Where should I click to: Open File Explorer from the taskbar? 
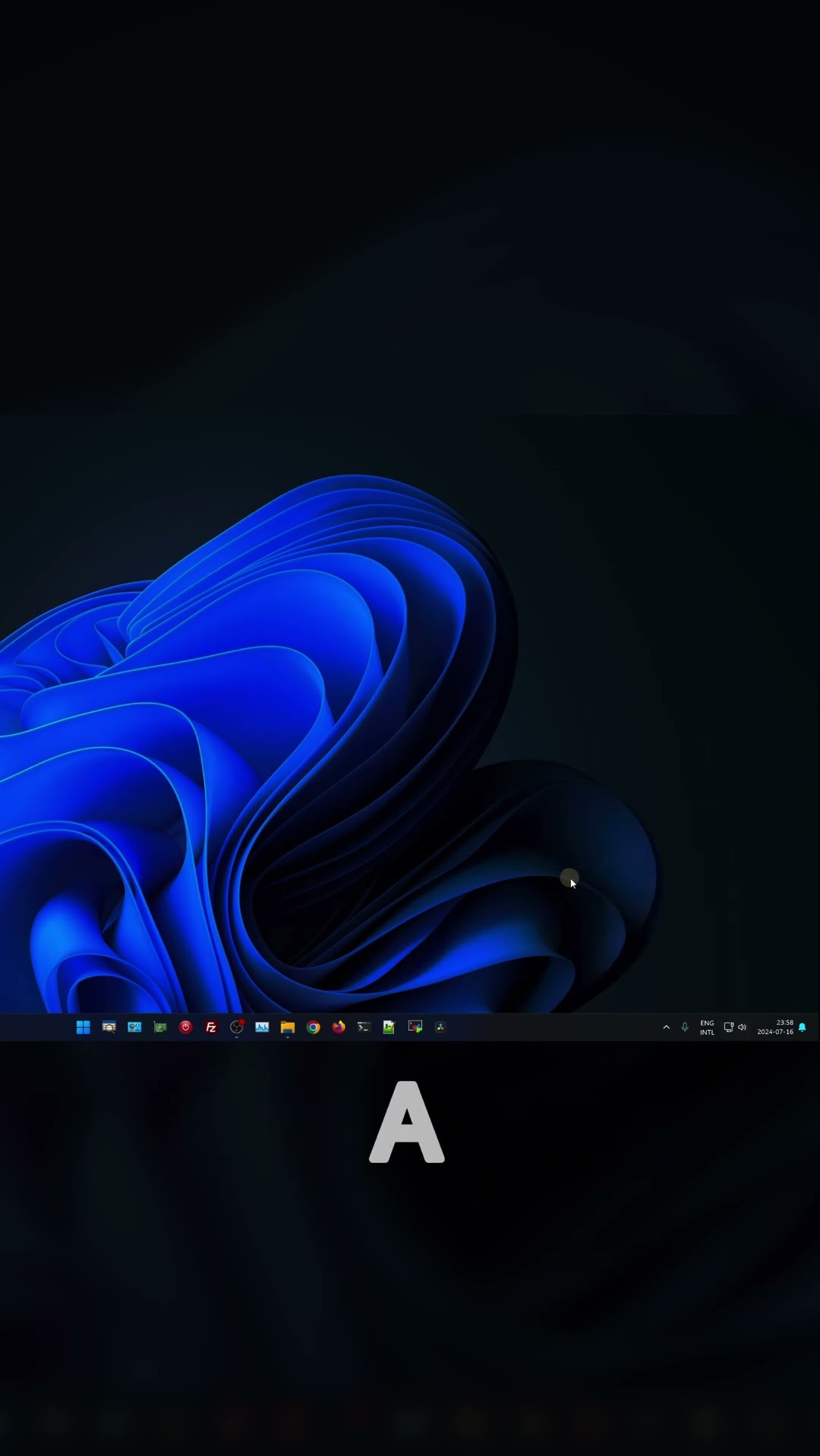288,1027
